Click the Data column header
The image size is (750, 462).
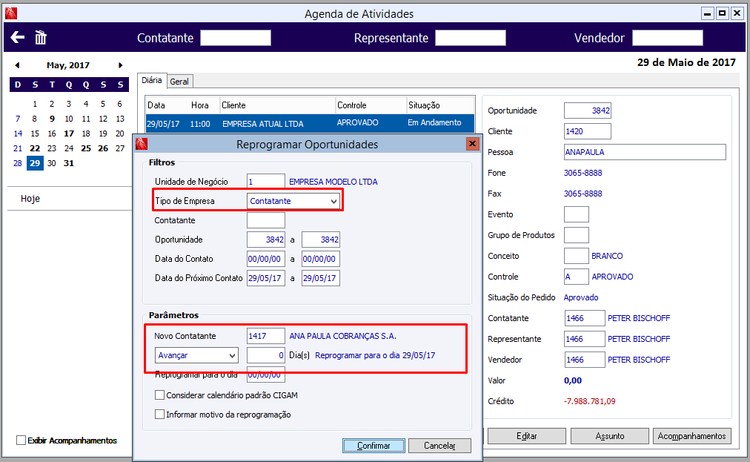pos(156,105)
